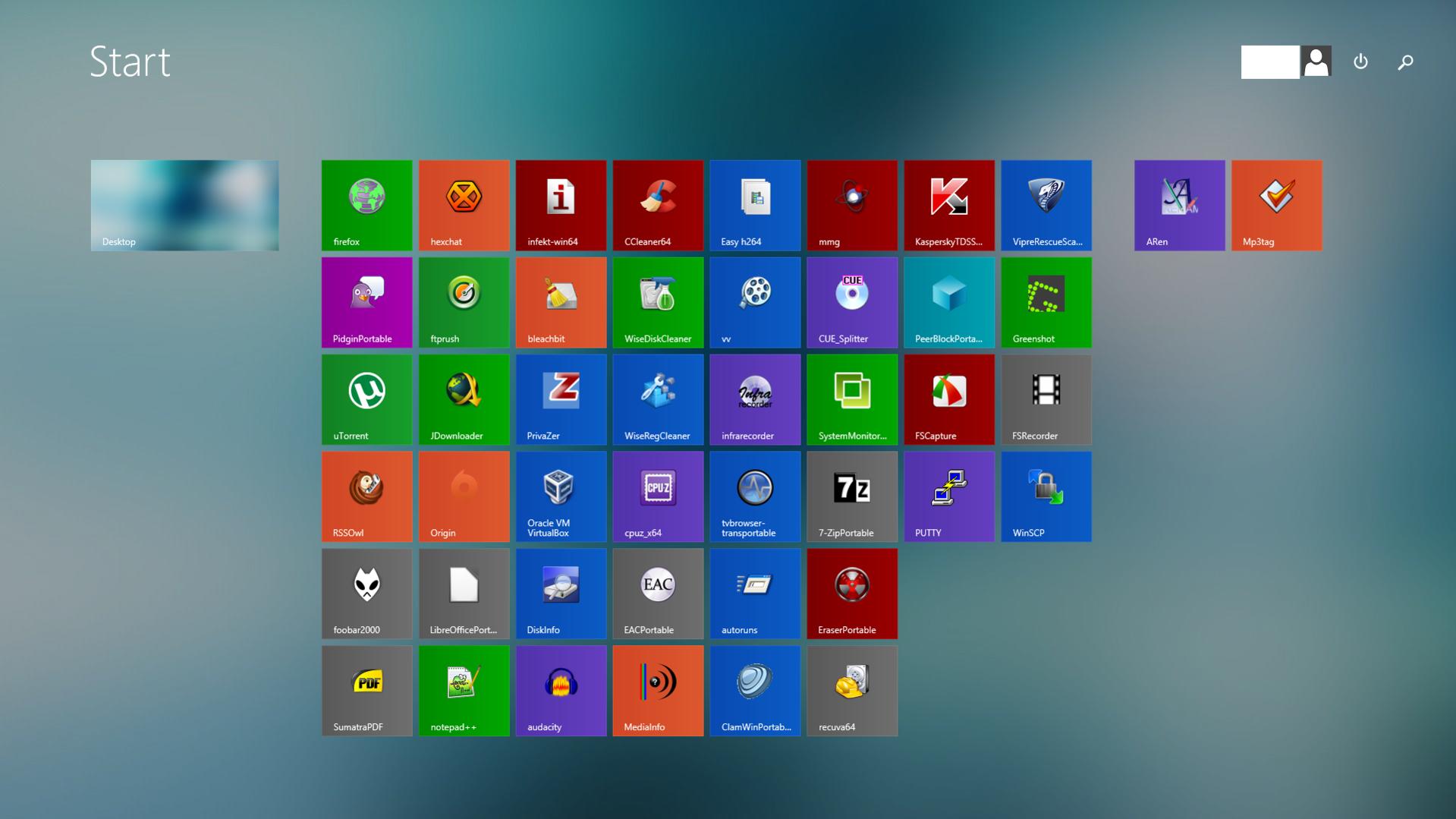Viewport: 1456px width, 819px height.
Task: Open cpuz_x64 tile
Action: pyautogui.click(x=658, y=496)
